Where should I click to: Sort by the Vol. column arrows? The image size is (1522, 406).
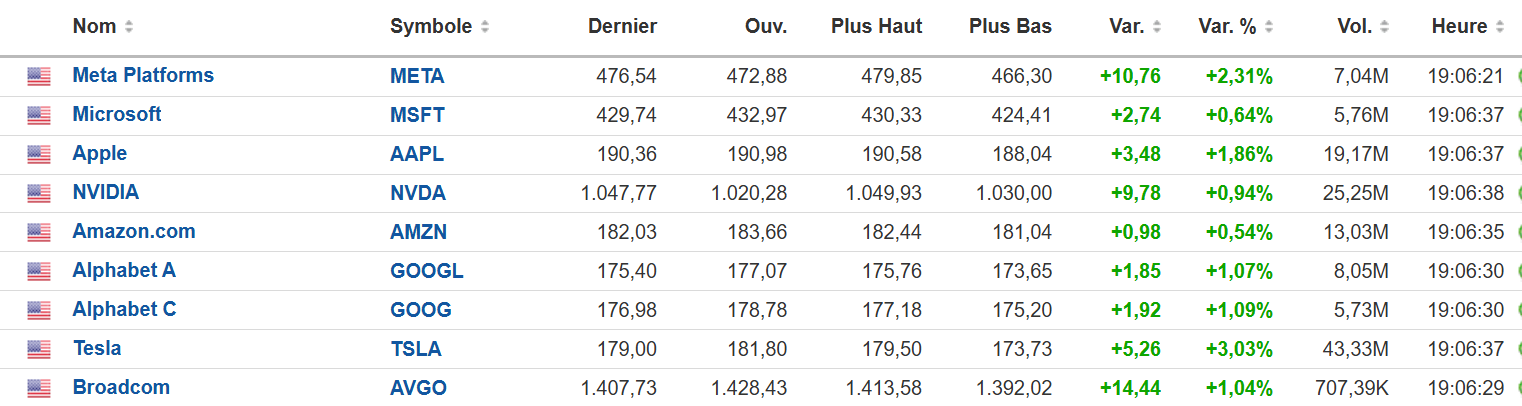1385,27
